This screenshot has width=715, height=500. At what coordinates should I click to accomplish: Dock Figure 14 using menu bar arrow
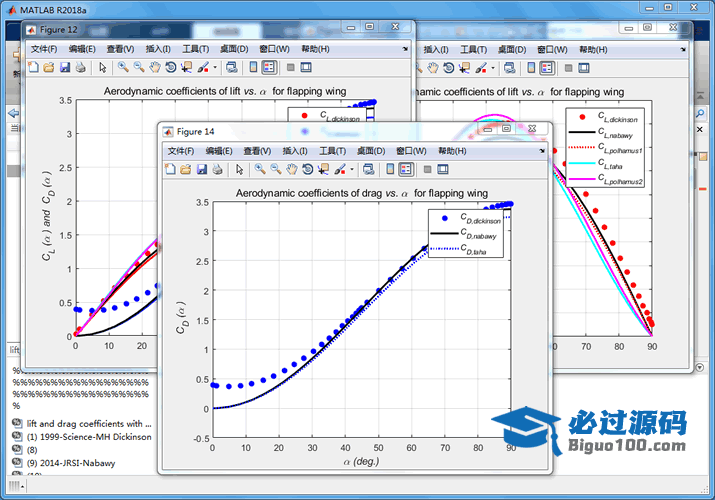(542, 151)
